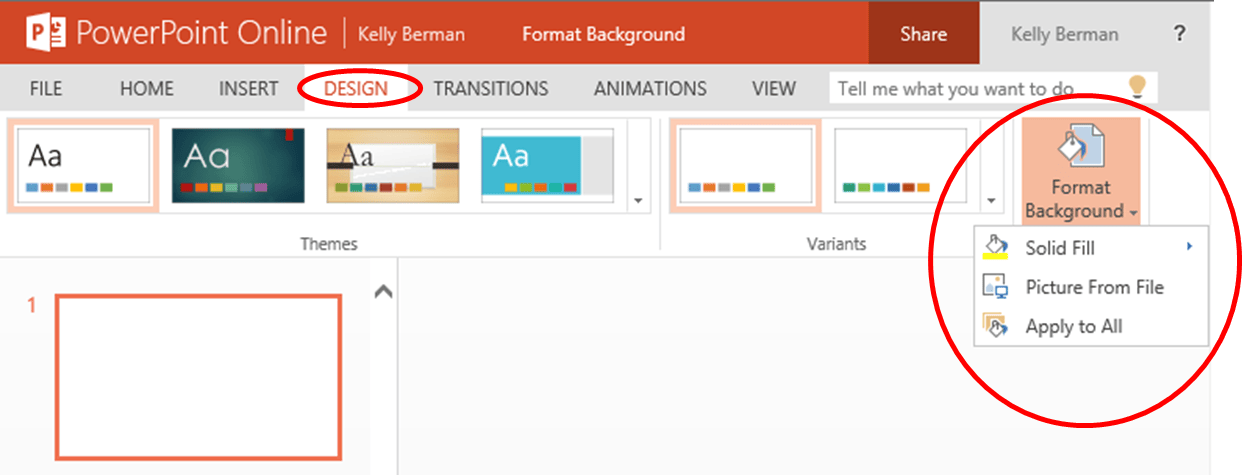The height and width of the screenshot is (475, 1242).
Task: Select slide 1 thumbnail in panel
Action: [x=198, y=376]
